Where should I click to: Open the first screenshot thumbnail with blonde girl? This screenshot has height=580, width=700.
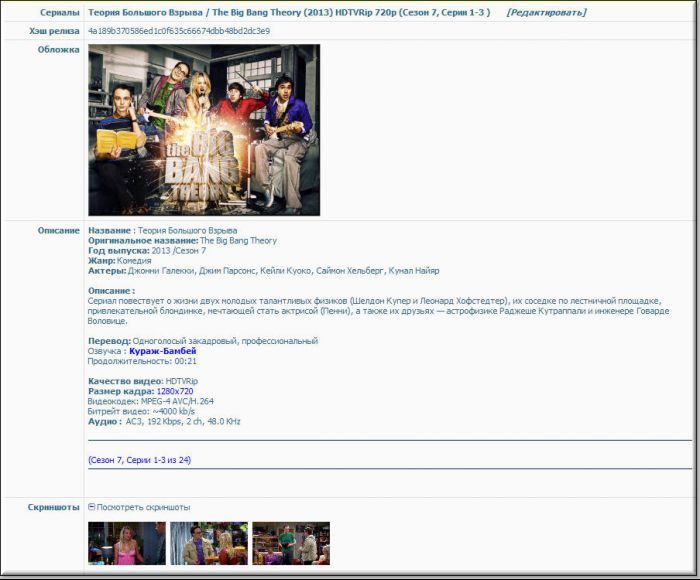click(x=127, y=543)
